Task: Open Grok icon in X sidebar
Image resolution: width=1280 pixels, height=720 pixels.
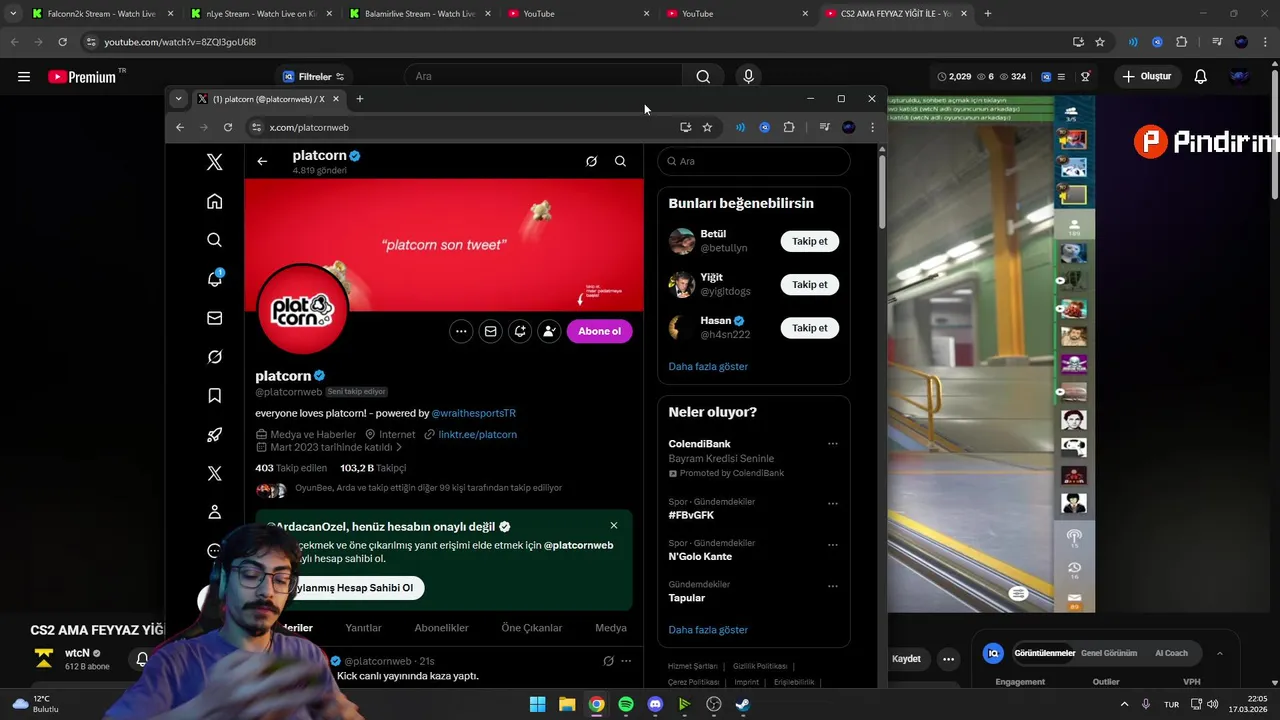Action: click(x=214, y=357)
